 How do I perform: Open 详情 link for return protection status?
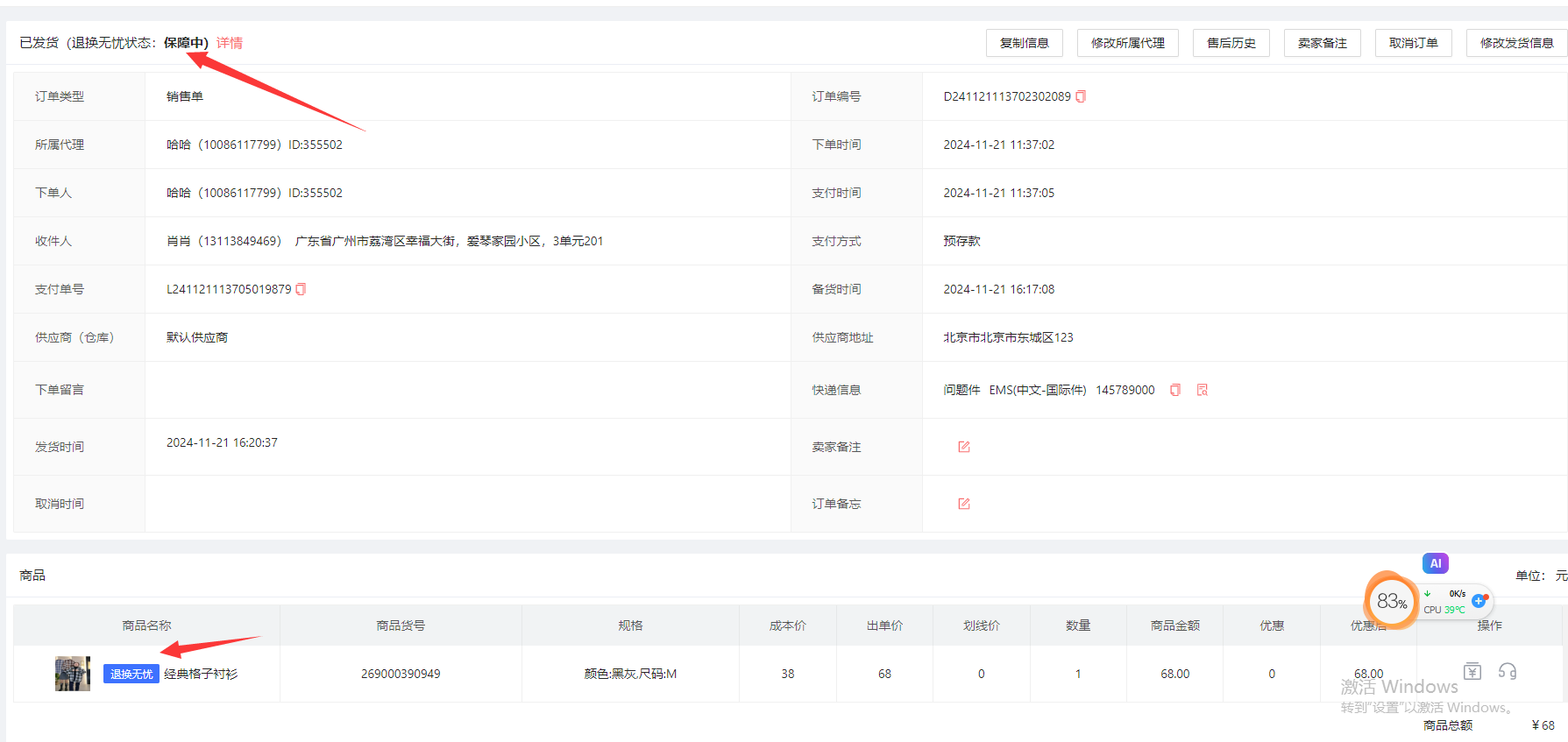coord(230,43)
